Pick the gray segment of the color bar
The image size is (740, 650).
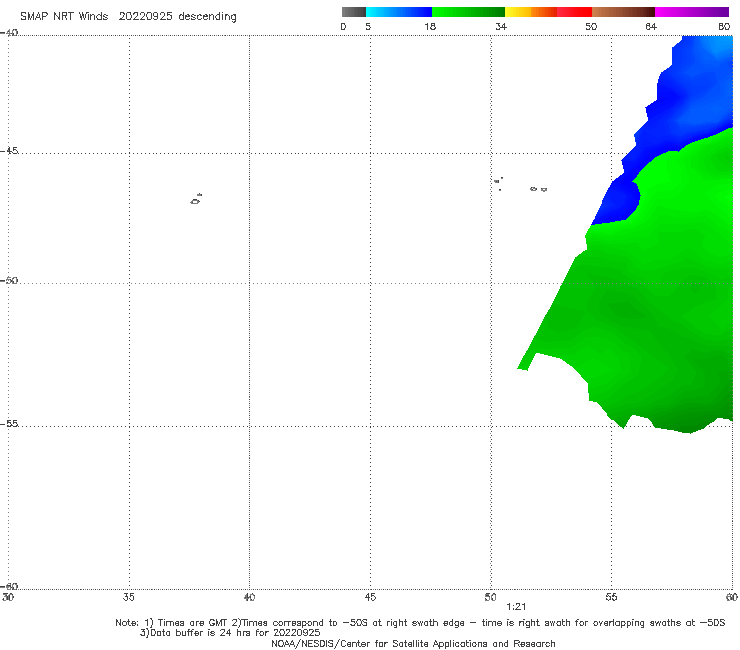pos(354,12)
